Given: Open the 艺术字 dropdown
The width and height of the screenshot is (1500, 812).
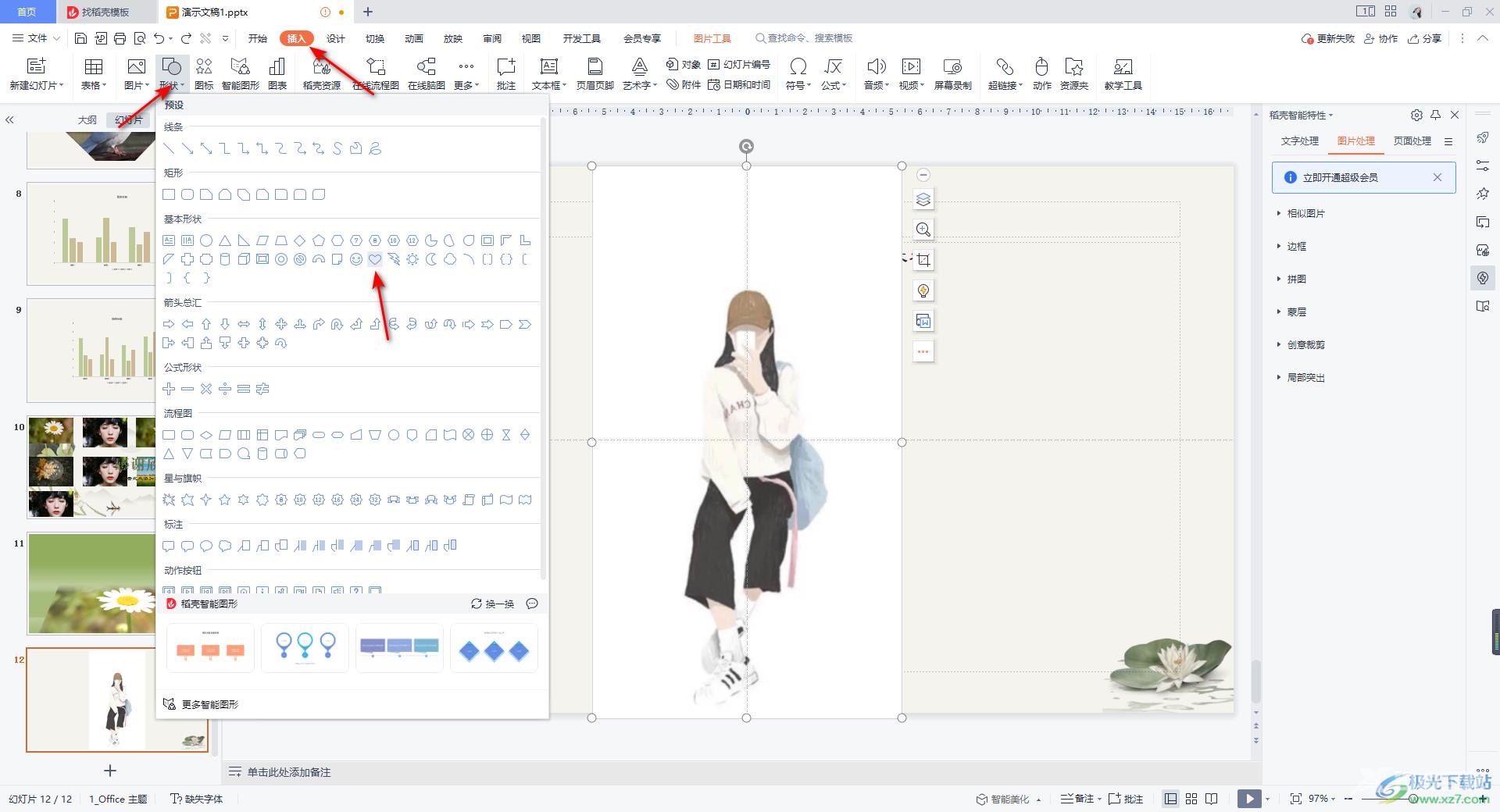Looking at the screenshot, I should tap(640, 86).
